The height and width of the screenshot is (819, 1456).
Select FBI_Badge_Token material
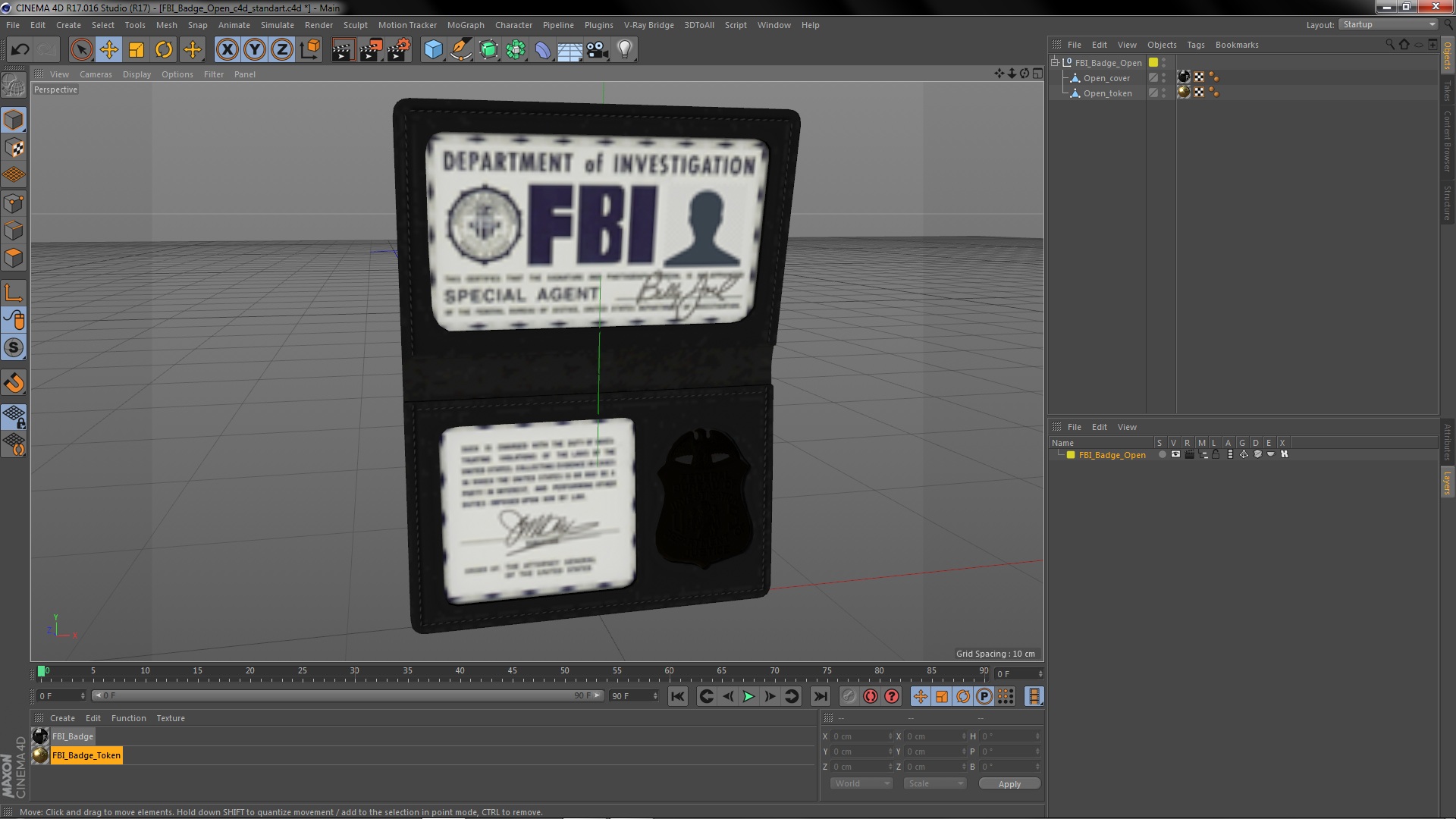[86, 755]
